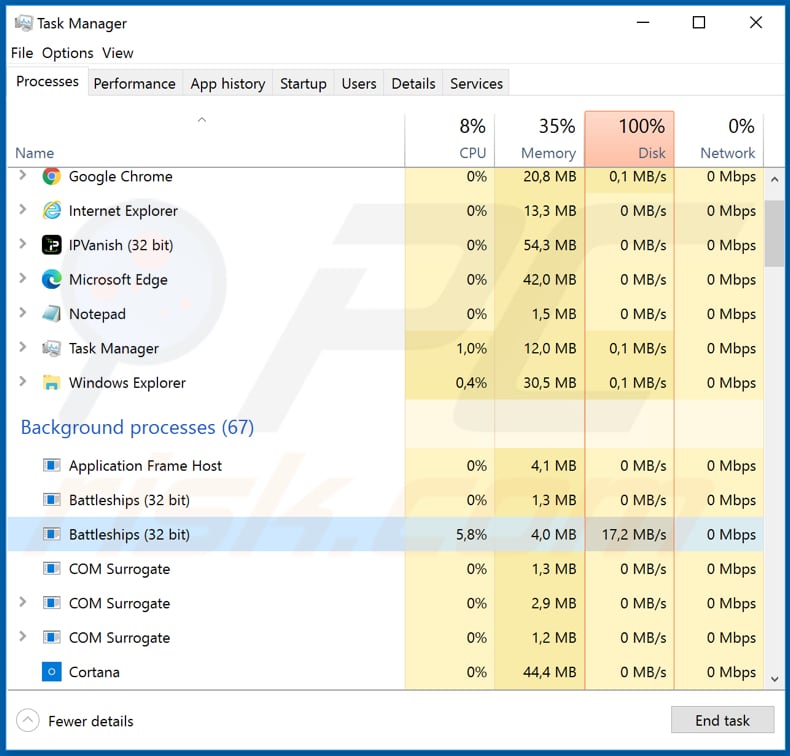Open the Options menu

[x=68, y=53]
